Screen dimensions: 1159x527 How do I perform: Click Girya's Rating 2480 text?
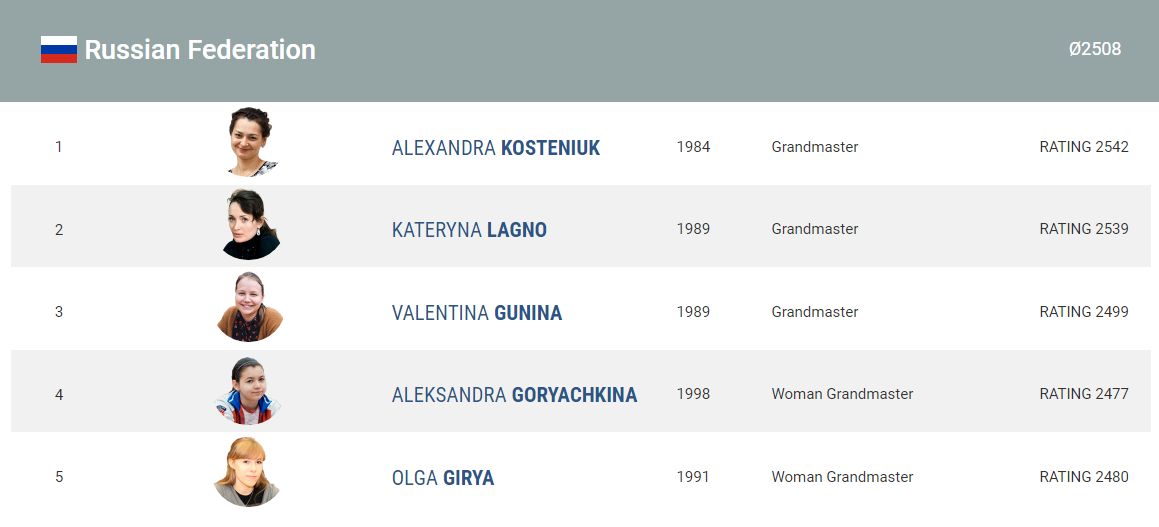1084,477
